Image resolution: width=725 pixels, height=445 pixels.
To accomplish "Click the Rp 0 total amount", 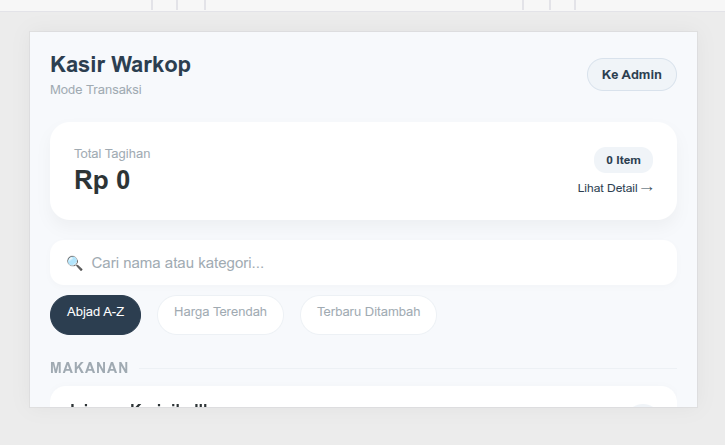I will (x=102, y=180).
